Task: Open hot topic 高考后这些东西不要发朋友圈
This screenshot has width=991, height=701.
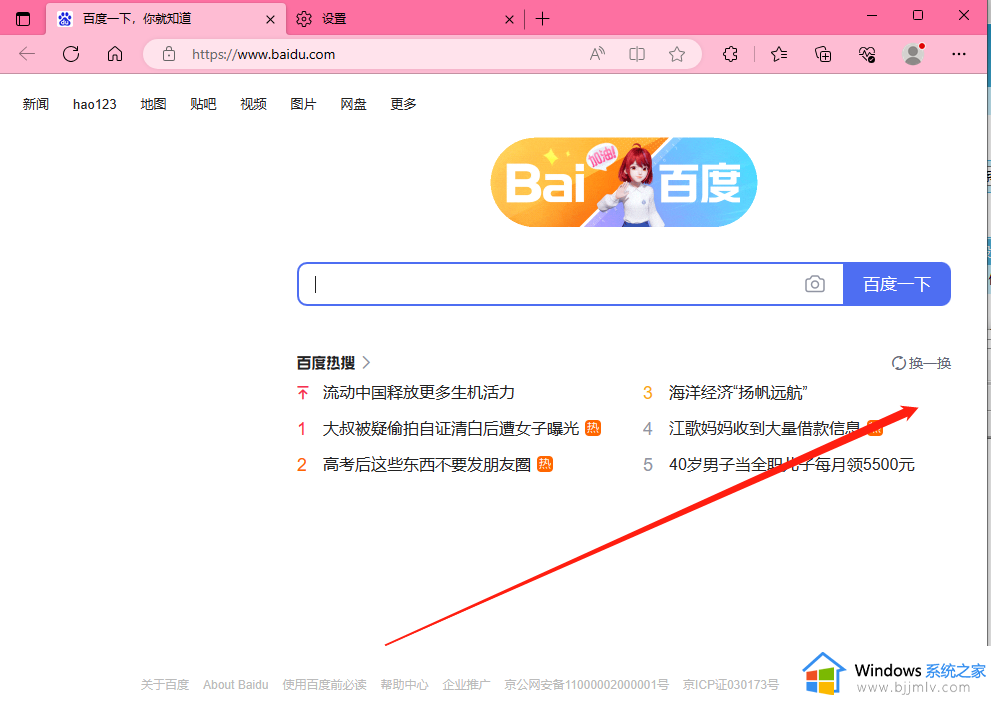Action: (x=427, y=465)
